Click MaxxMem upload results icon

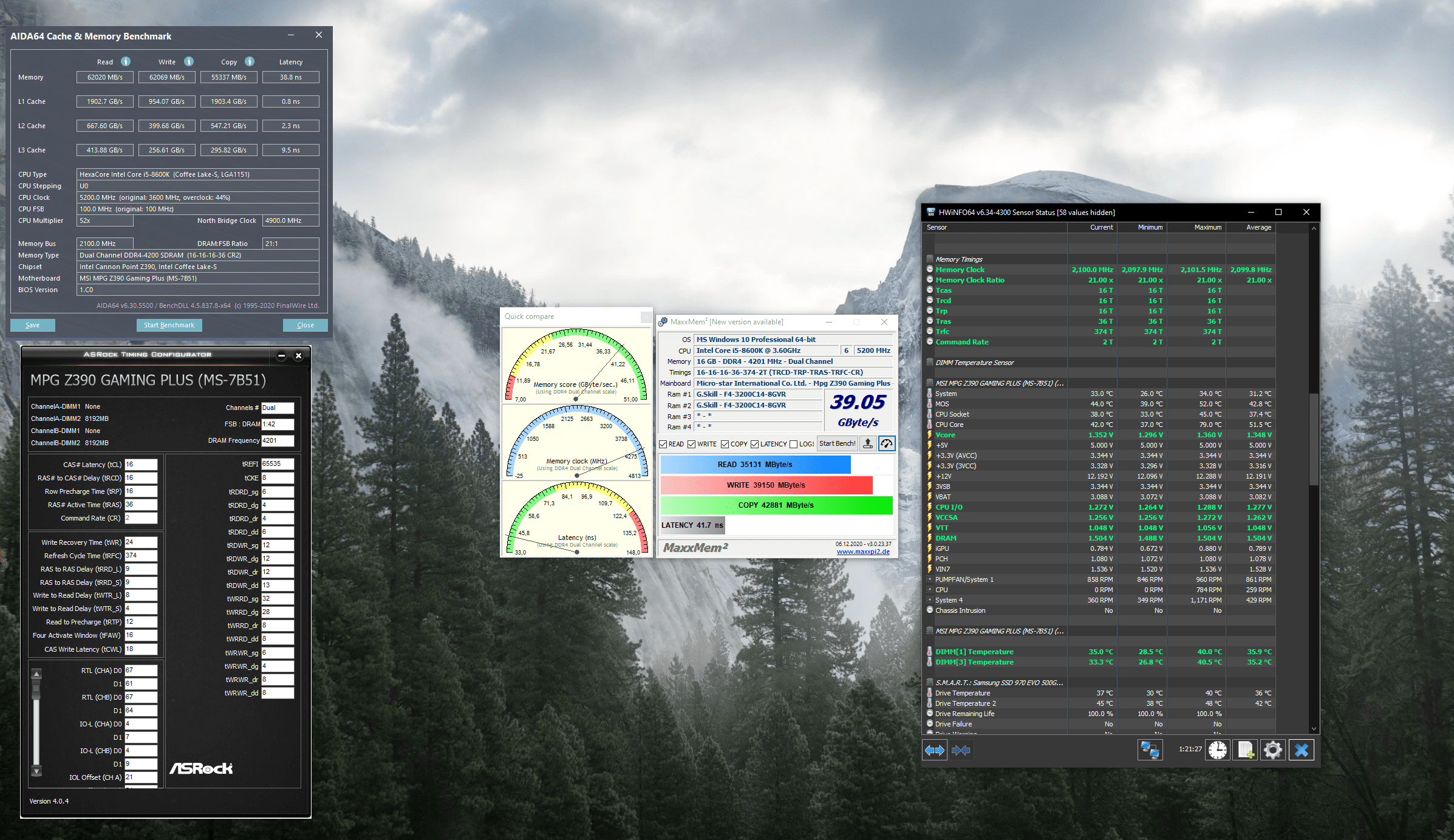click(x=868, y=444)
